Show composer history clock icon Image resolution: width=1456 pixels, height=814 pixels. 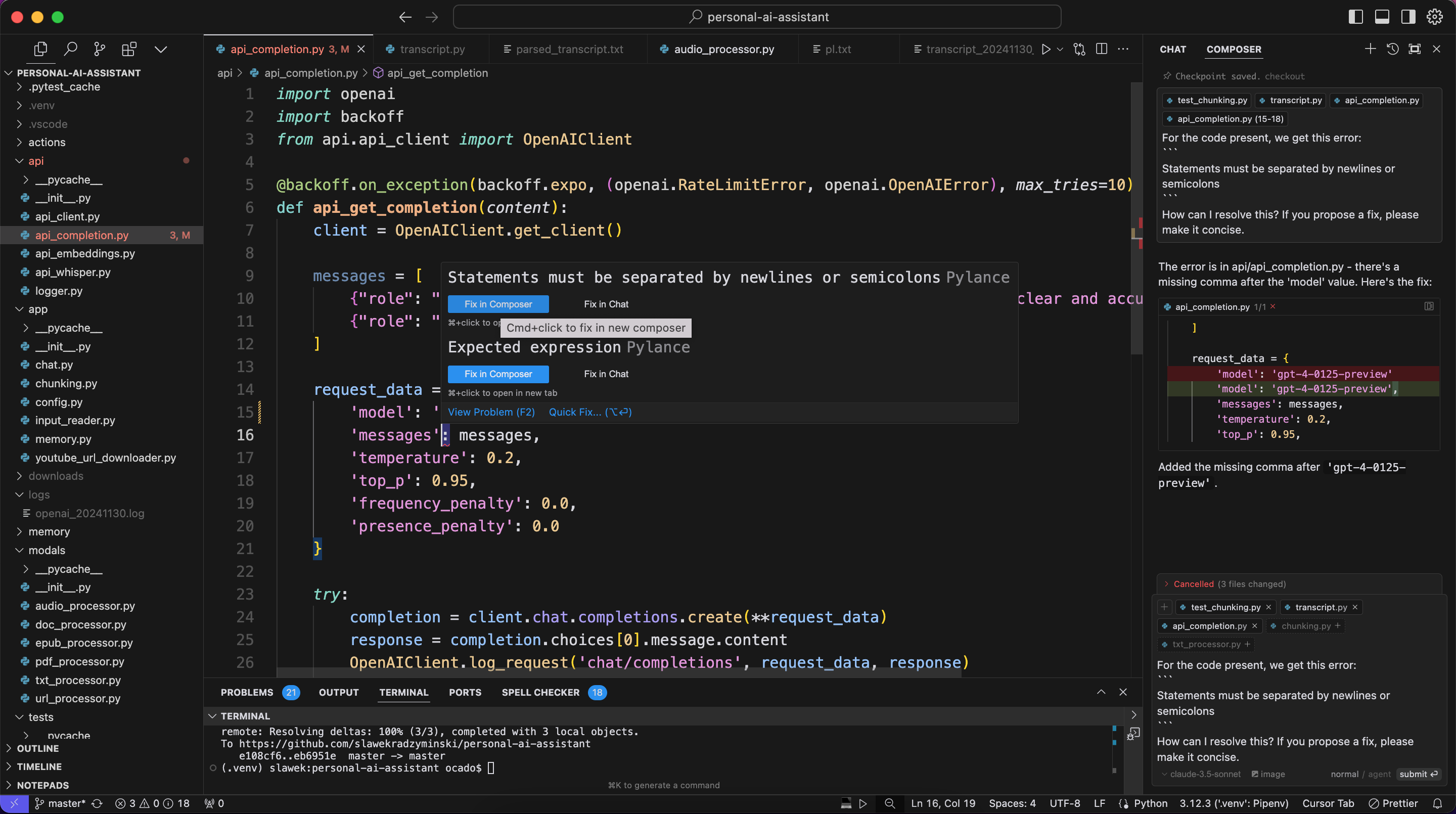[1393, 49]
